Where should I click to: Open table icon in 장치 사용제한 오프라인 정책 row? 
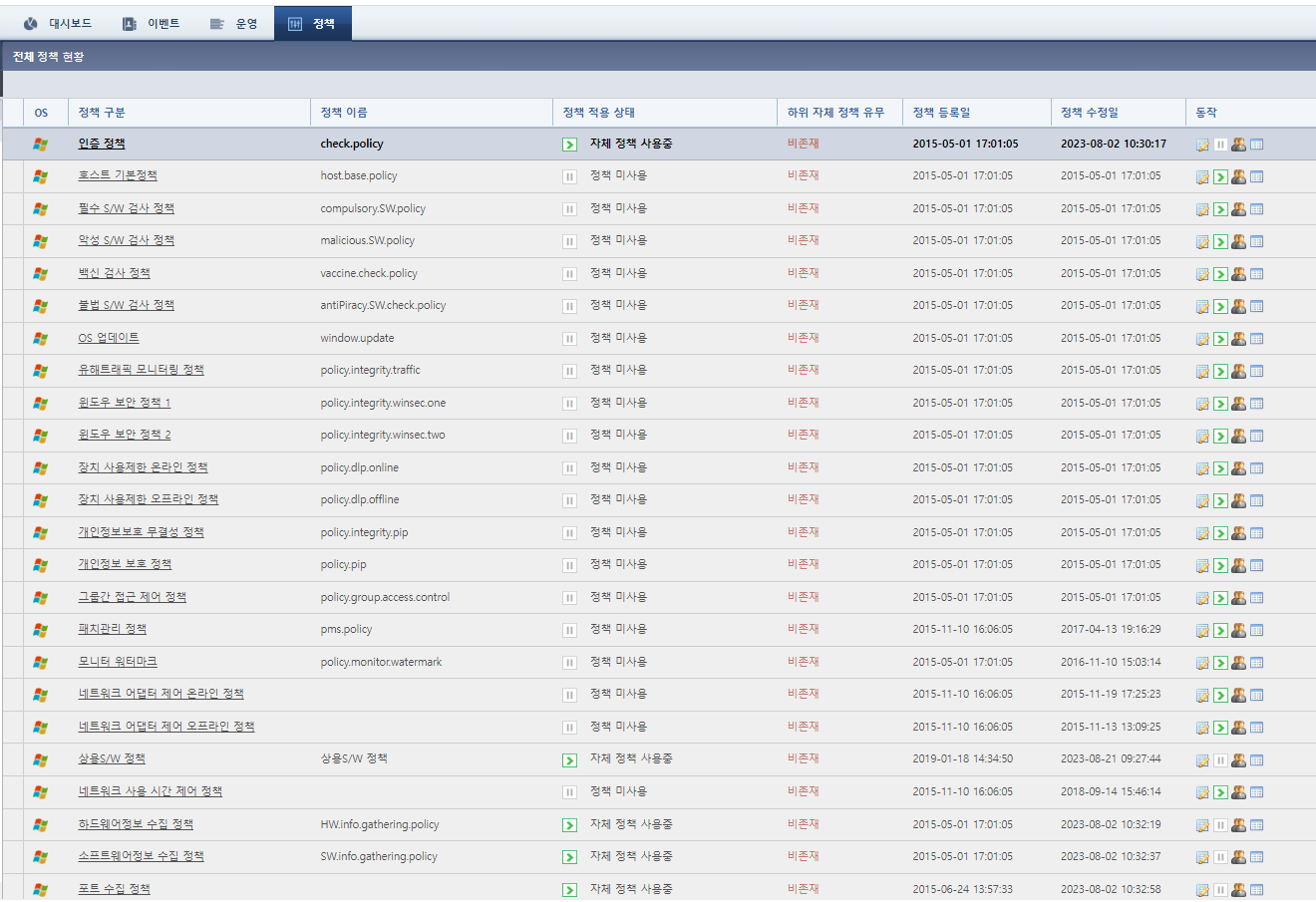click(1256, 501)
